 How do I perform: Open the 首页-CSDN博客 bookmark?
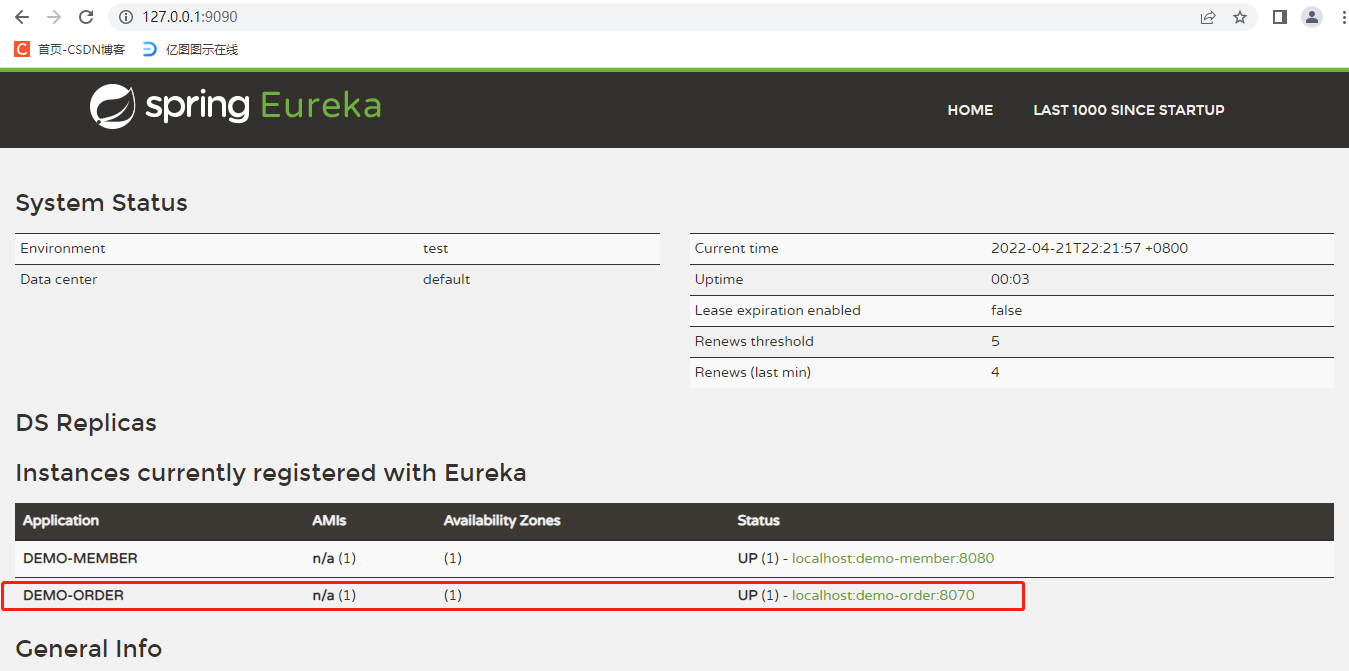point(70,49)
